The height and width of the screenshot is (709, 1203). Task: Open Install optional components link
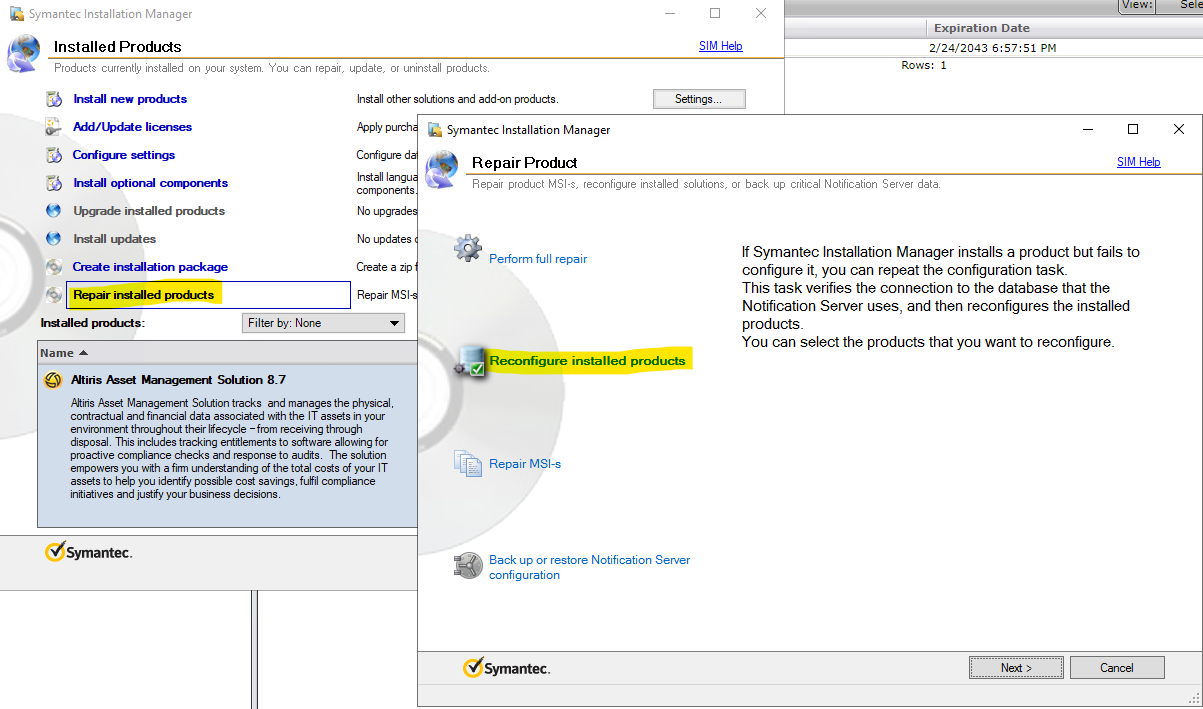point(150,183)
